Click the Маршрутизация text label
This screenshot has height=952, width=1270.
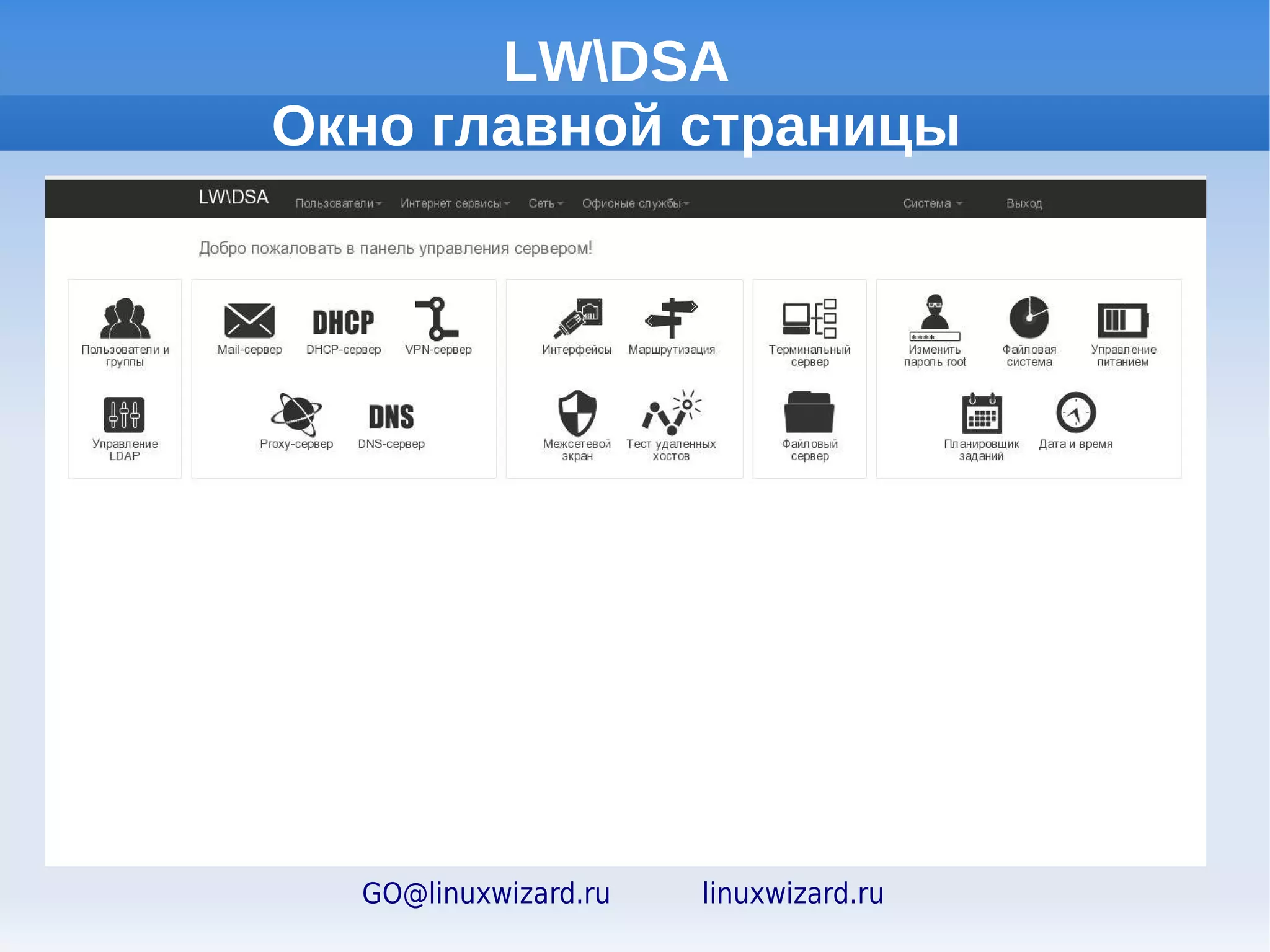tap(672, 350)
